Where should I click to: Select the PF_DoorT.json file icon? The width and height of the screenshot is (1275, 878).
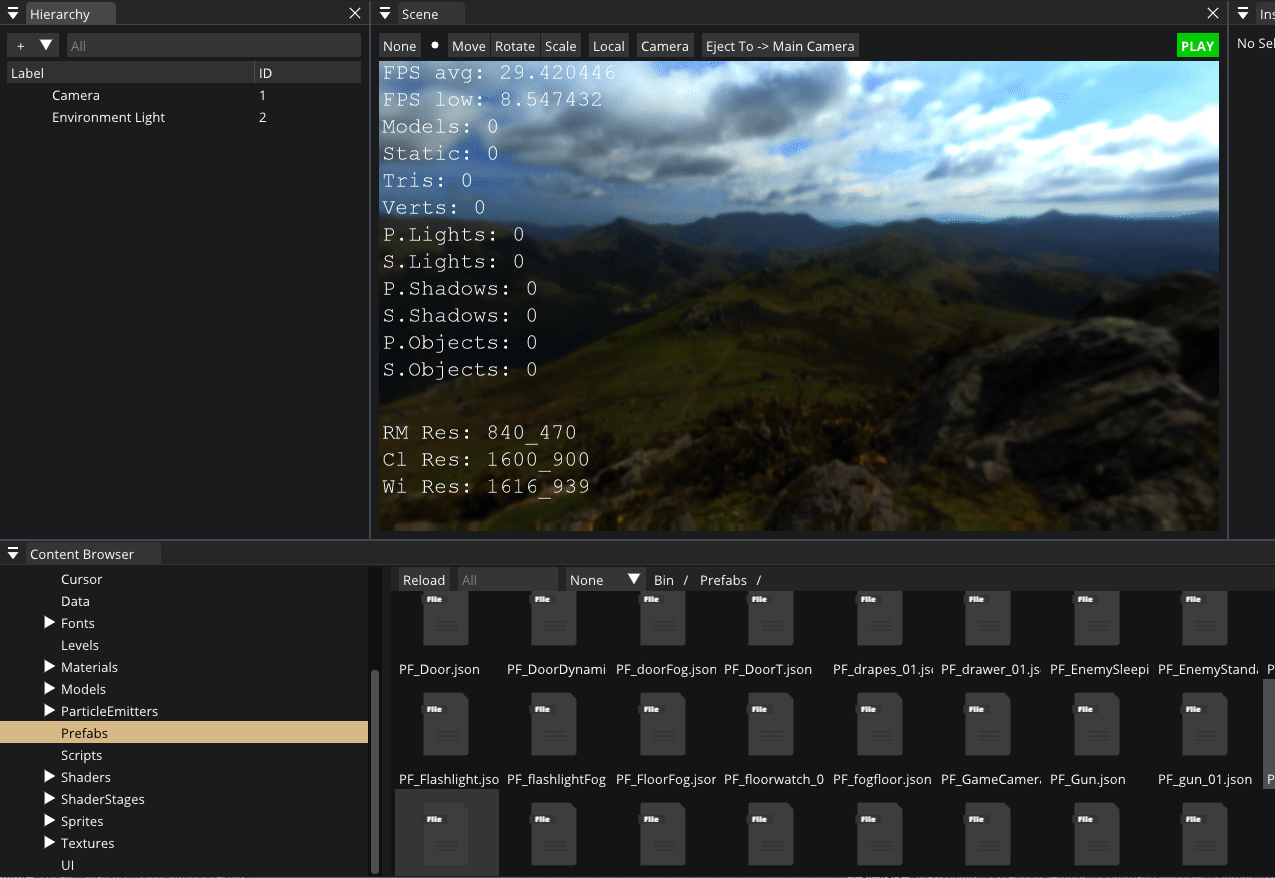click(x=771, y=618)
